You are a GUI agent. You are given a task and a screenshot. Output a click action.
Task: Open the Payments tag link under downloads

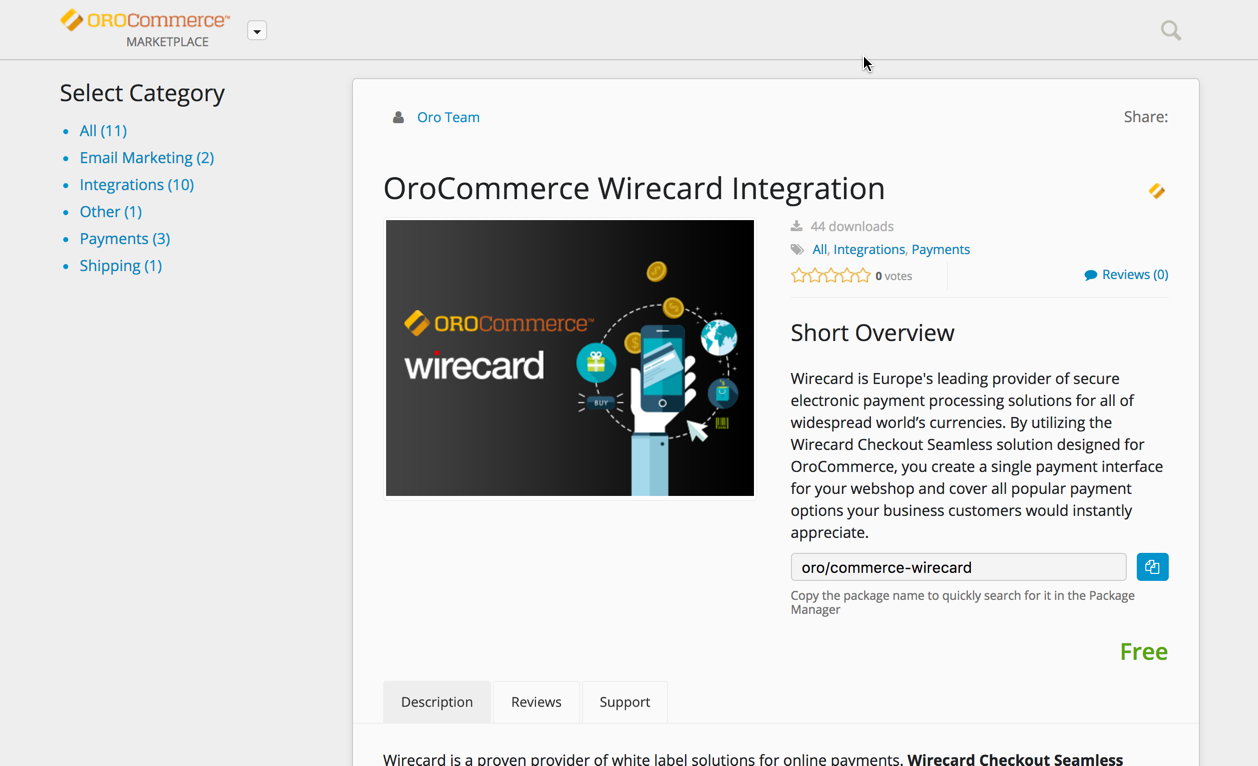click(x=941, y=250)
